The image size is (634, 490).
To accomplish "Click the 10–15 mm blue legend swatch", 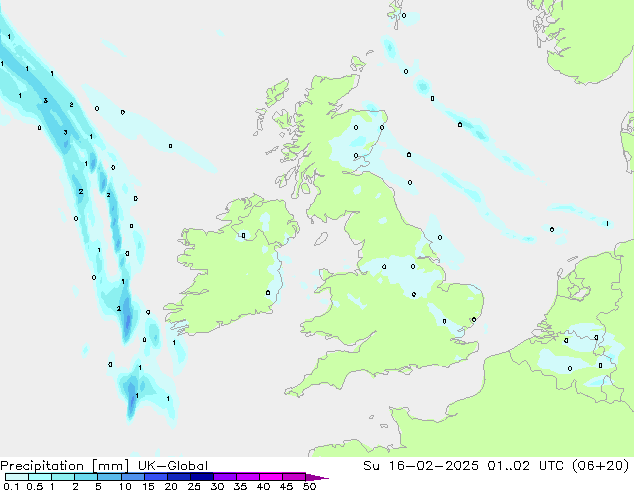I will coord(133,477).
